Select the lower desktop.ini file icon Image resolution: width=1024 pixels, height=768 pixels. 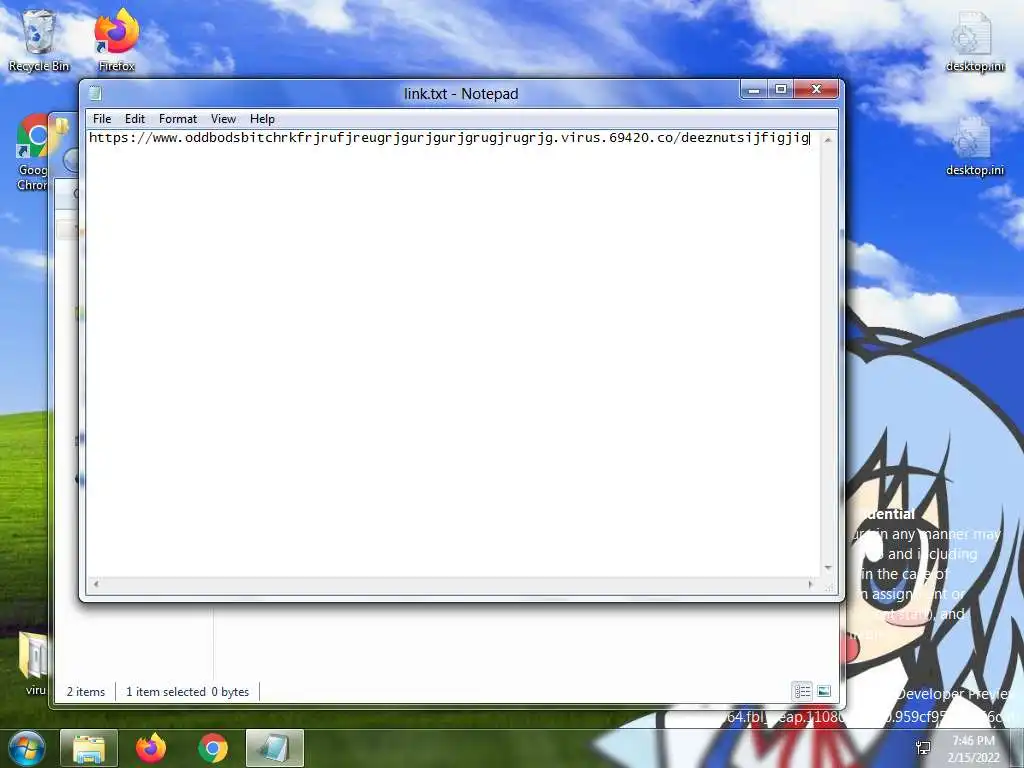click(x=974, y=146)
